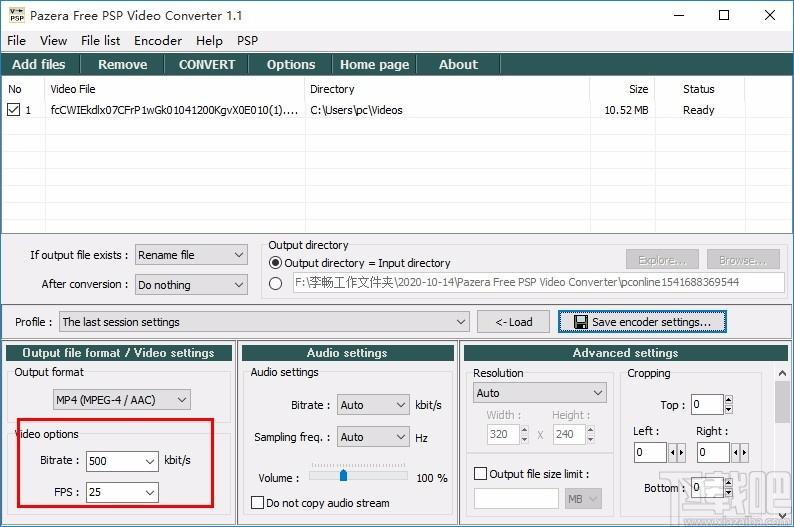Adjust the Volume slider handle
The height and width of the screenshot is (527, 794).
(x=343, y=475)
